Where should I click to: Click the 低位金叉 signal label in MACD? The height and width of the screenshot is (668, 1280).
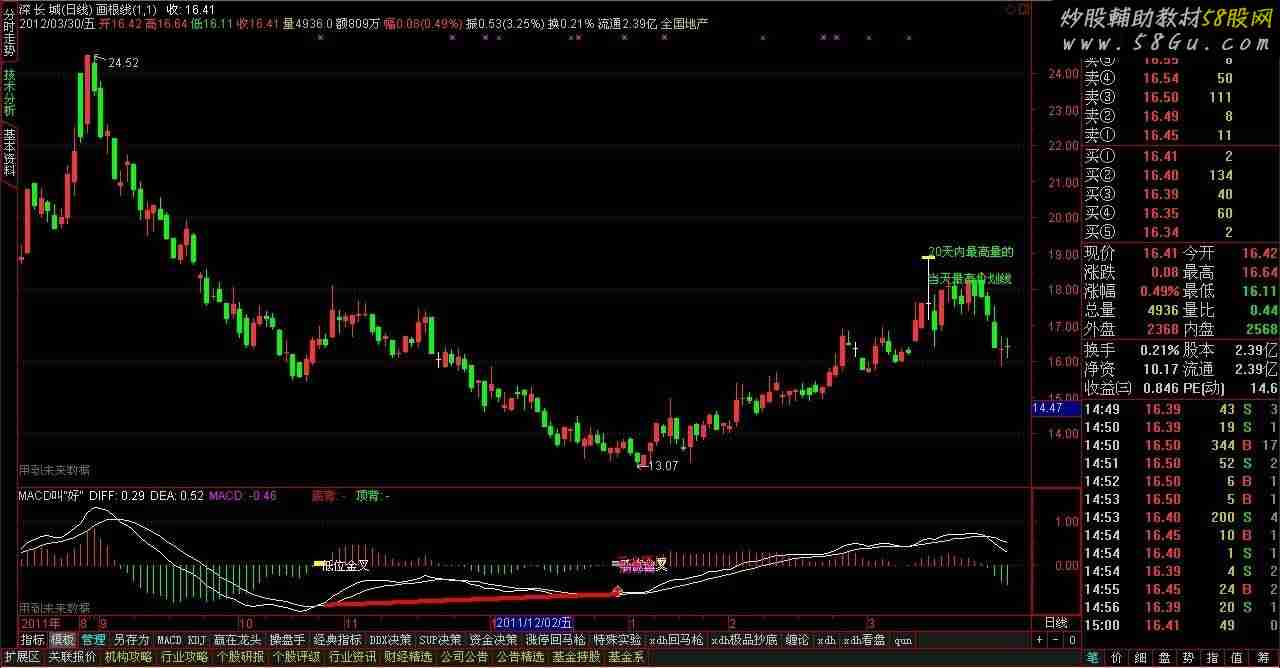coord(345,565)
